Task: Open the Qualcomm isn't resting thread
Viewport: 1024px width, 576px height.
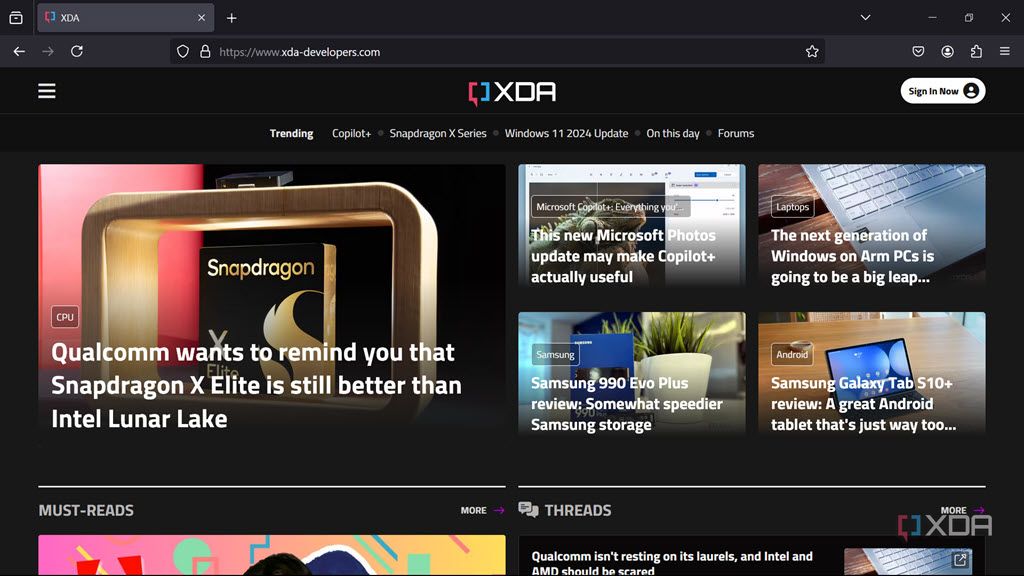Action: (x=672, y=562)
